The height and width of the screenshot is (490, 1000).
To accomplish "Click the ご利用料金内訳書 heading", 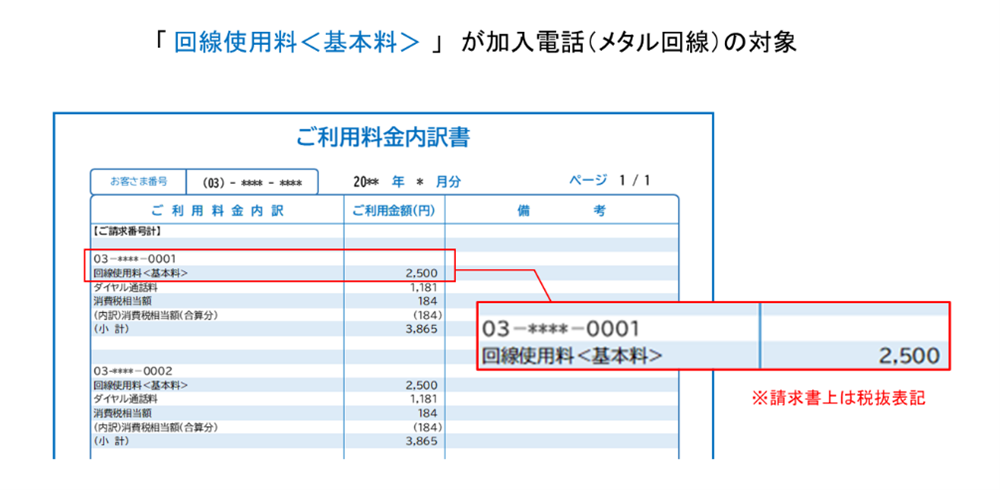I will [x=383, y=138].
